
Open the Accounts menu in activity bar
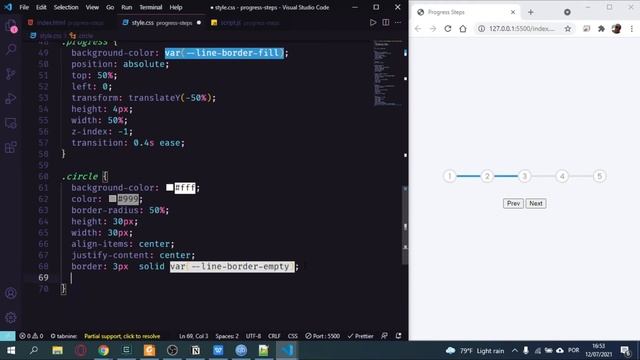11,293
